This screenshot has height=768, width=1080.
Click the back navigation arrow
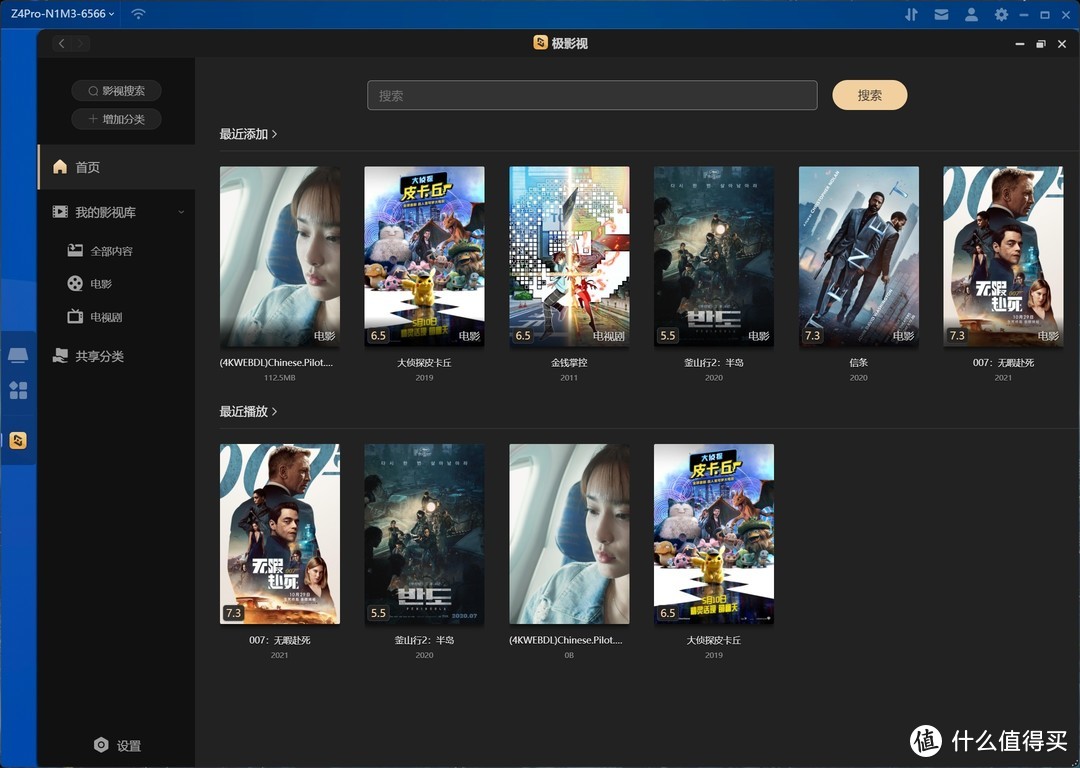point(61,44)
